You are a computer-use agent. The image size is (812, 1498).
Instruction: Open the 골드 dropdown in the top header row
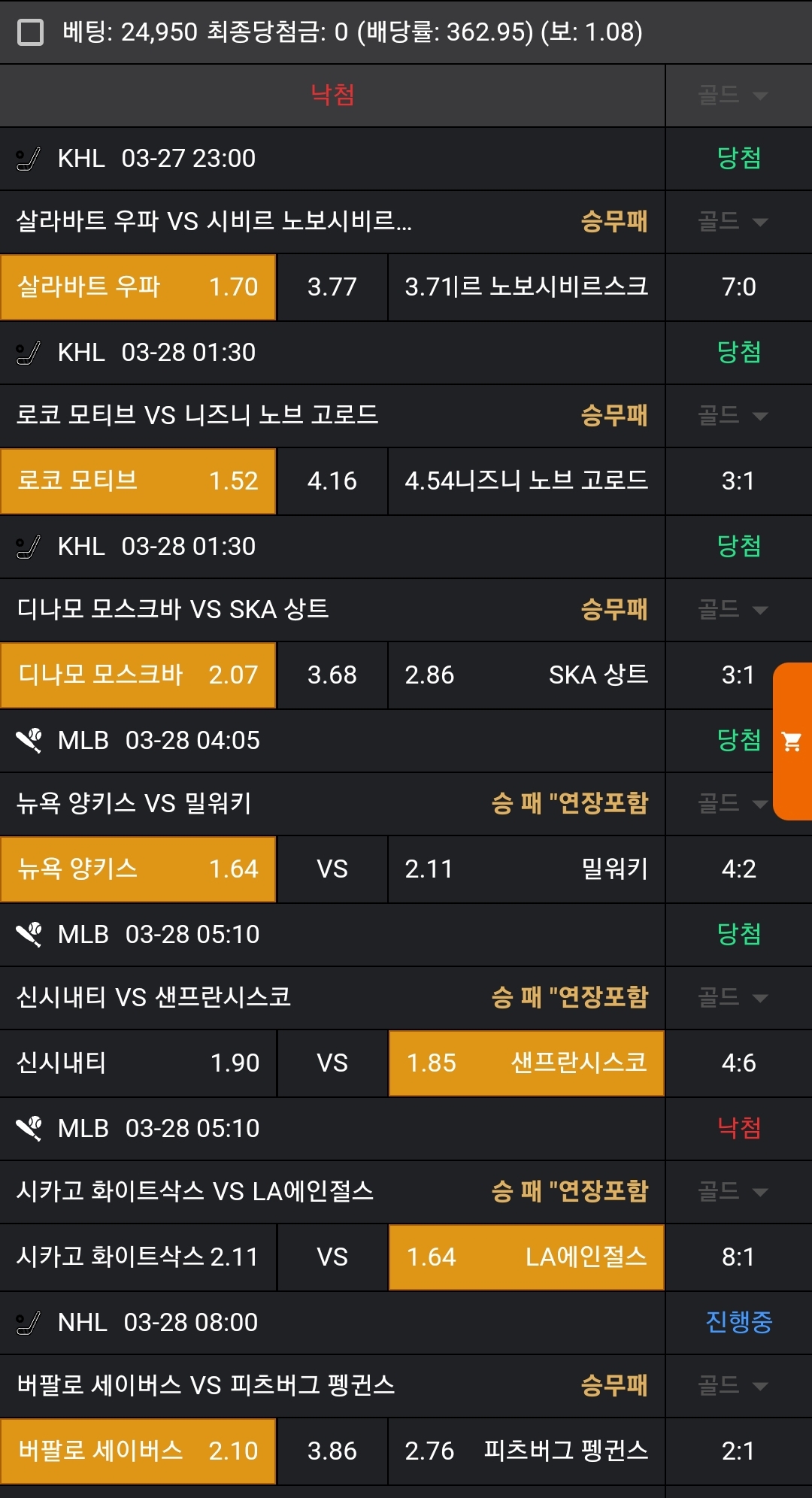pos(732,96)
